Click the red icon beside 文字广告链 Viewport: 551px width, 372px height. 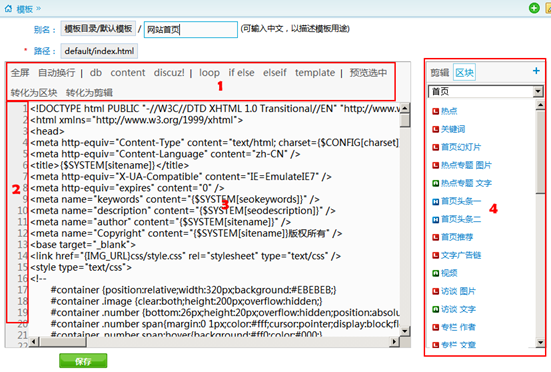tap(435, 255)
